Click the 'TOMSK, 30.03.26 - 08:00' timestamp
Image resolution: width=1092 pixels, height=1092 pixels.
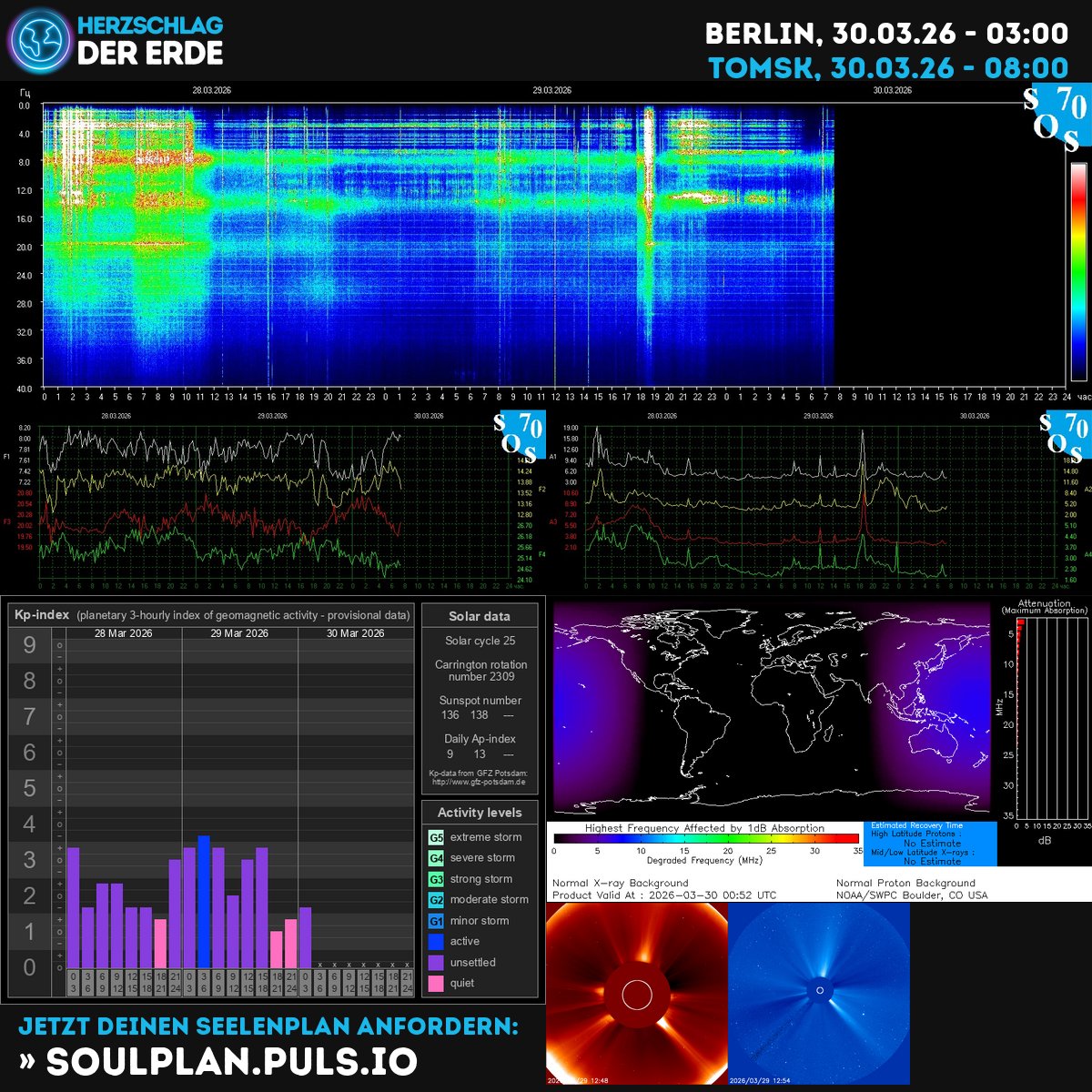click(889, 68)
